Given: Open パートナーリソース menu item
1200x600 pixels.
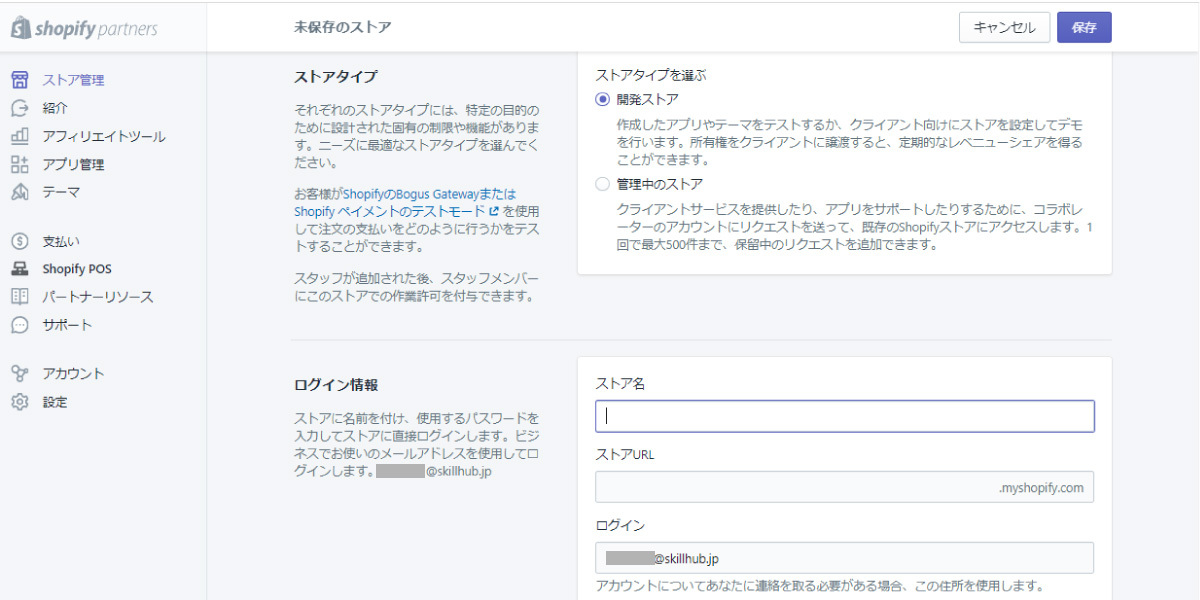Looking at the screenshot, I should click(x=98, y=297).
